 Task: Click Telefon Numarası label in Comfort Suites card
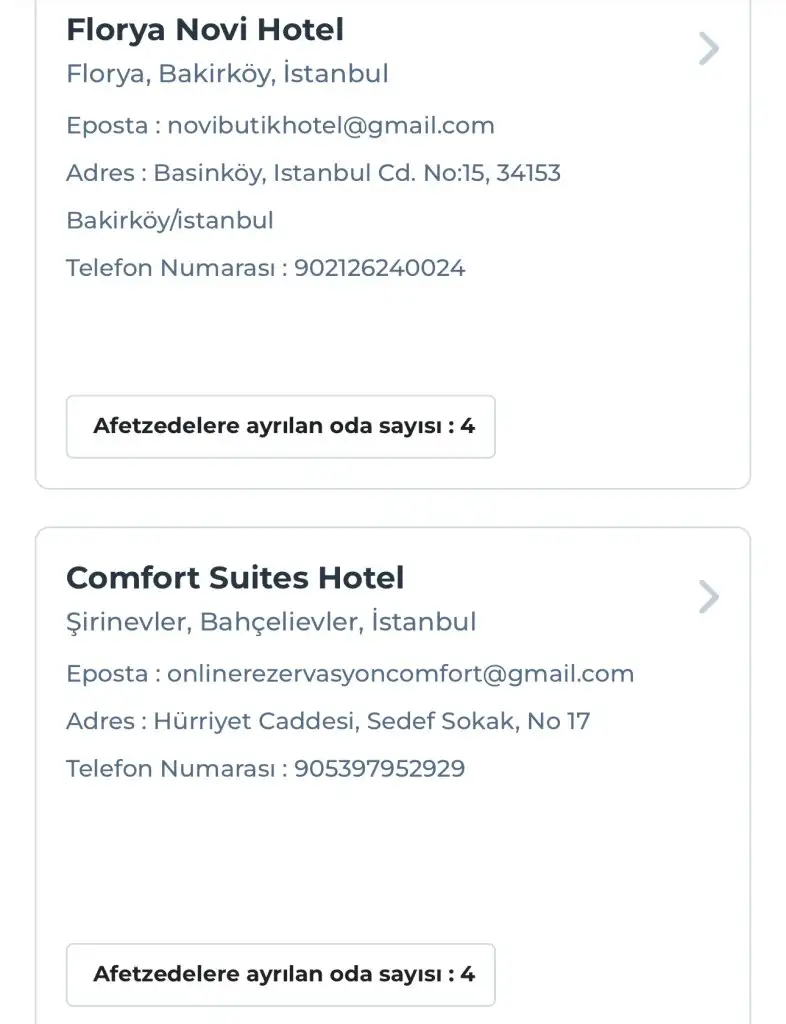coord(170,769)
